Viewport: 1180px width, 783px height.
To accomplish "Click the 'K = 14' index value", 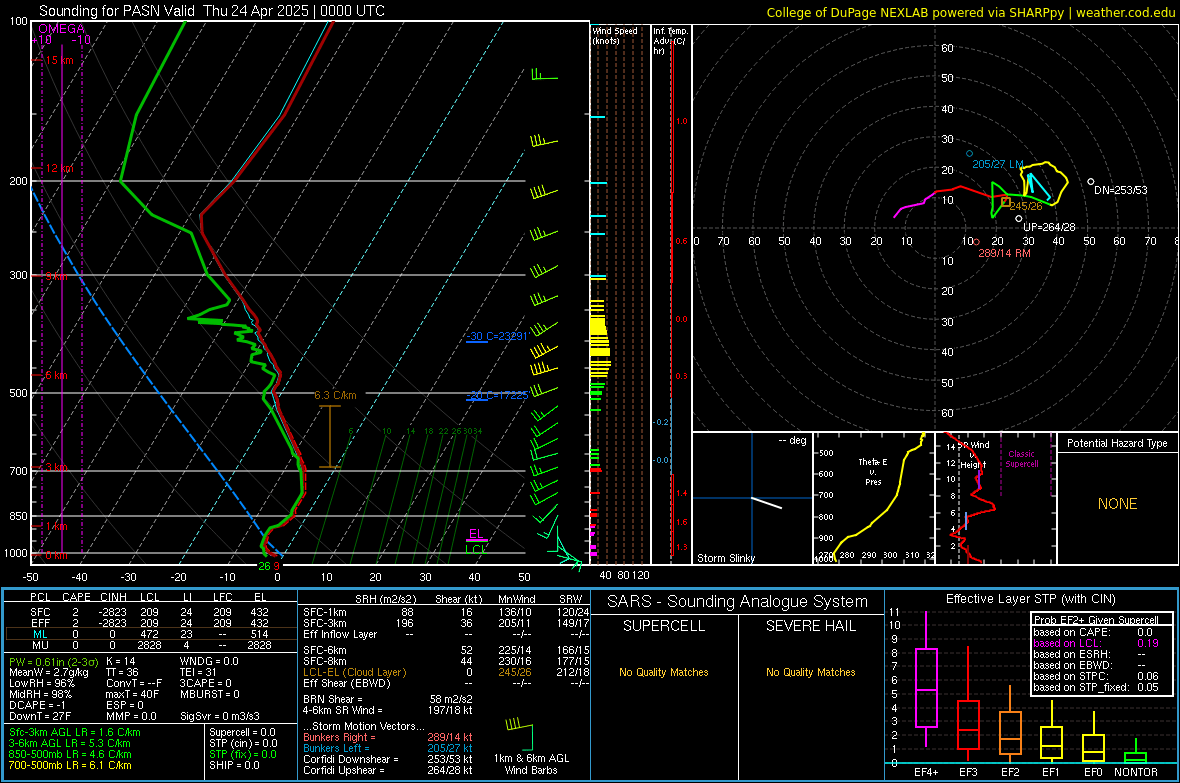I will [x=120, y=662].
